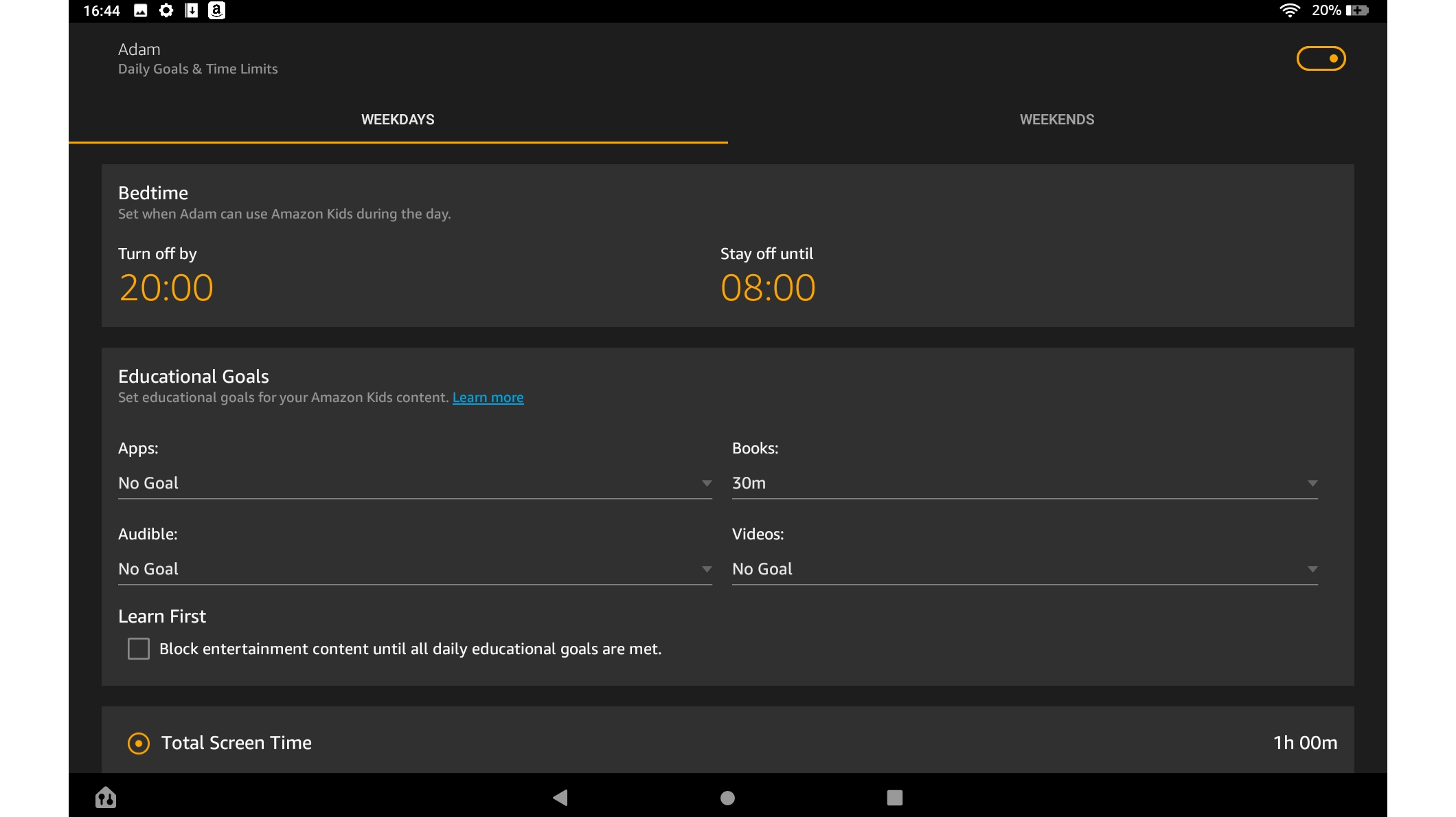Tap the 20% battery percentage text

tap(1326, 10)
